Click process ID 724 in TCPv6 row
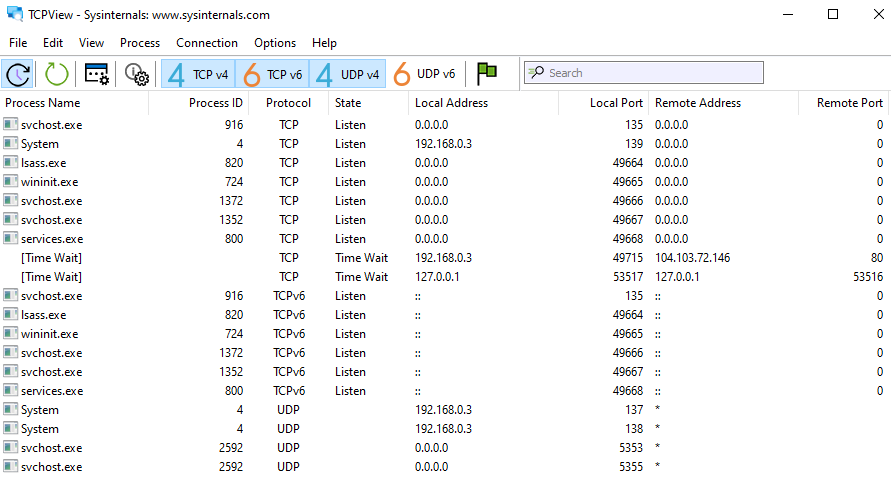Viewport: 891px width, 477px height. tap(234, 334)
